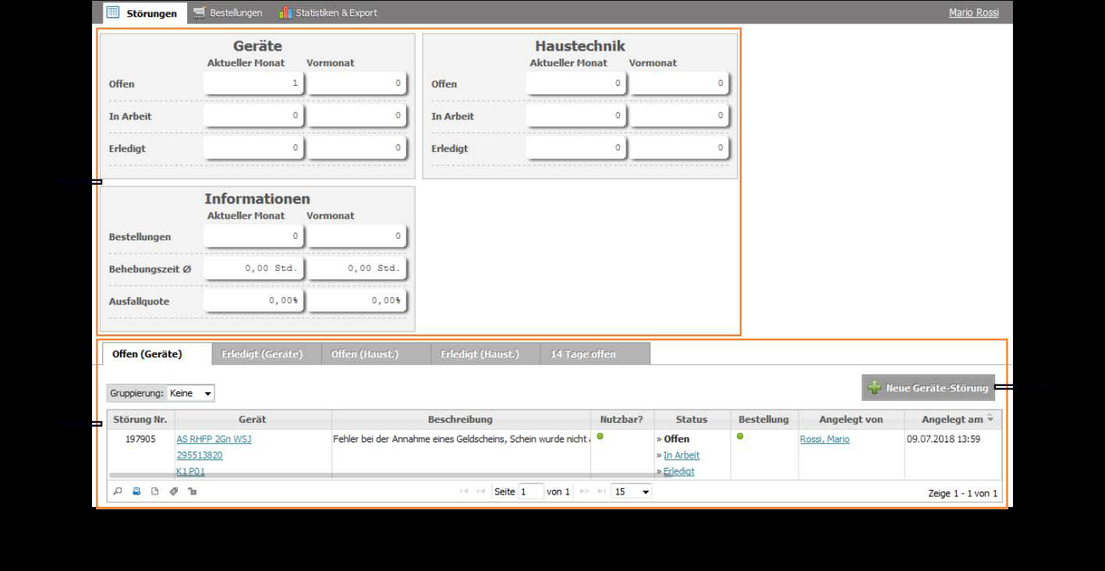
Task: Open the Rossi, Mario creator link
Action: click(x=825, y=439)
